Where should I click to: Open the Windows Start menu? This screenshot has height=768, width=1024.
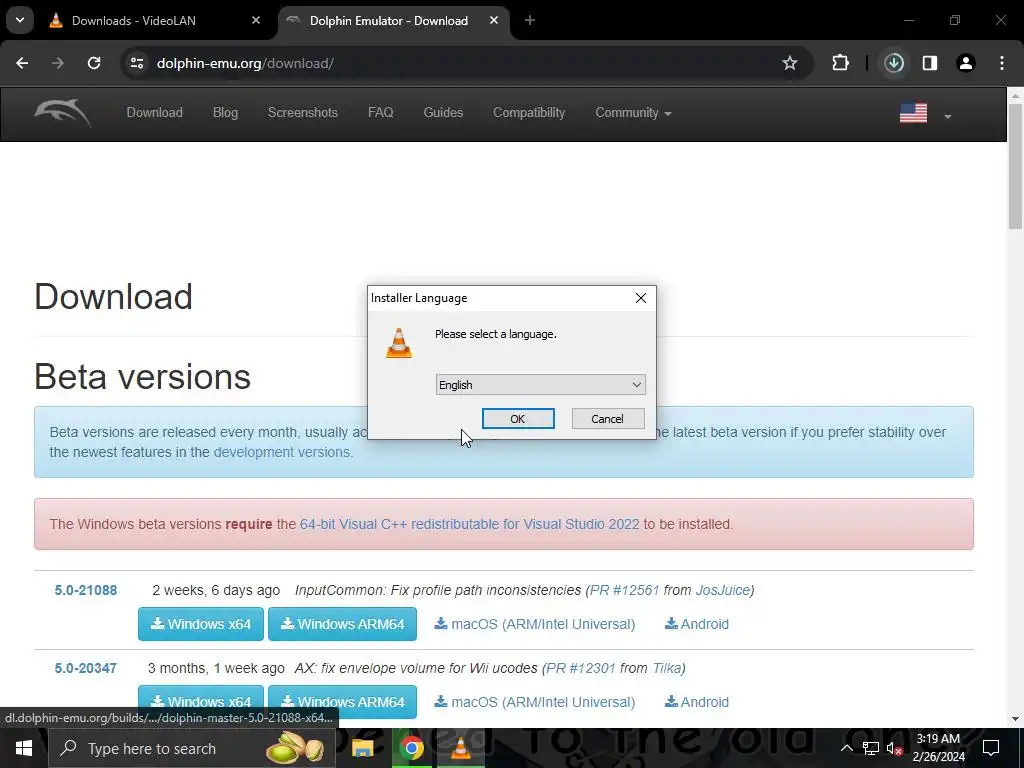point(24,748)
